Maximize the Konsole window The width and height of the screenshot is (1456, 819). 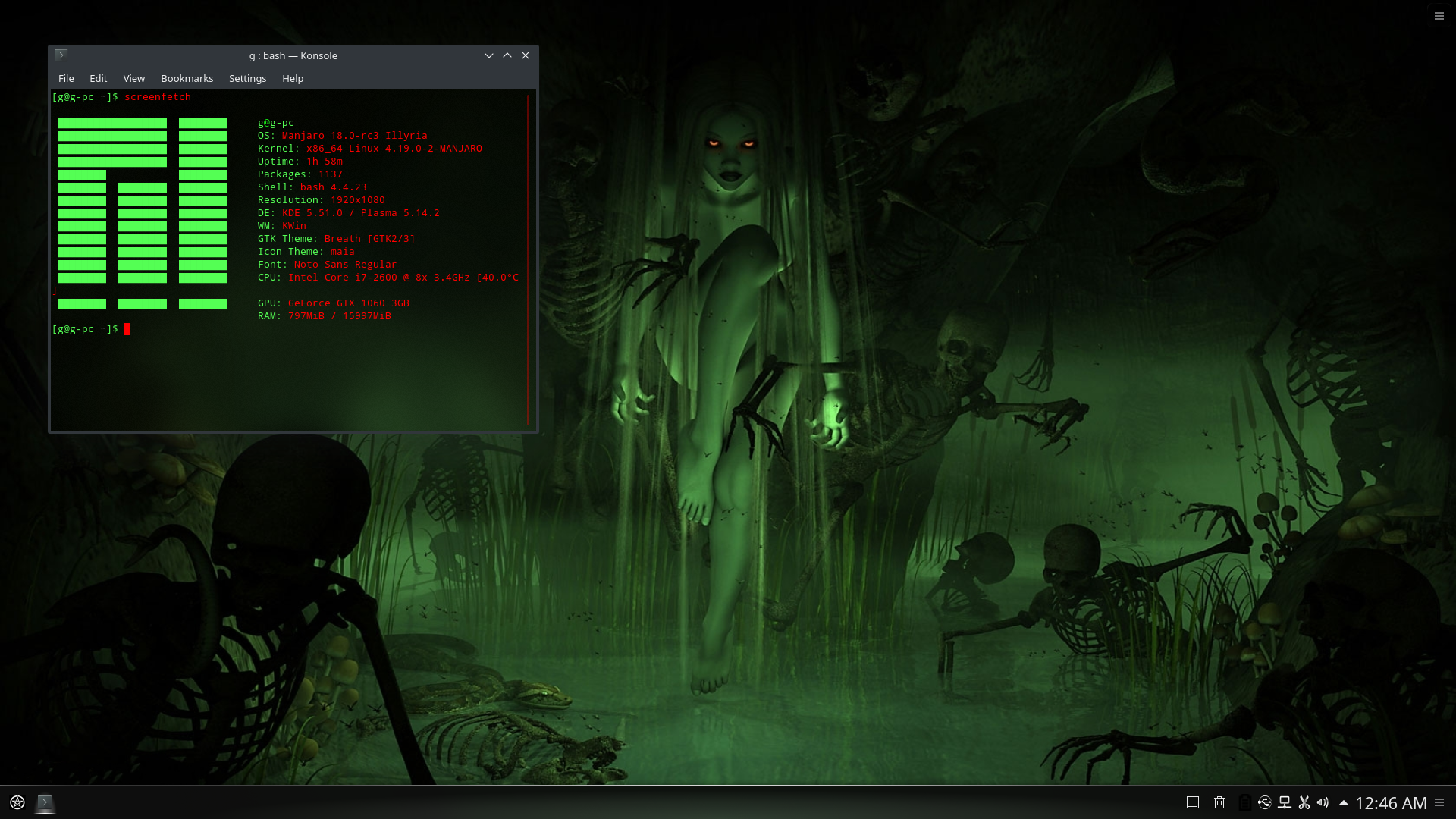[x=507, y=55]
